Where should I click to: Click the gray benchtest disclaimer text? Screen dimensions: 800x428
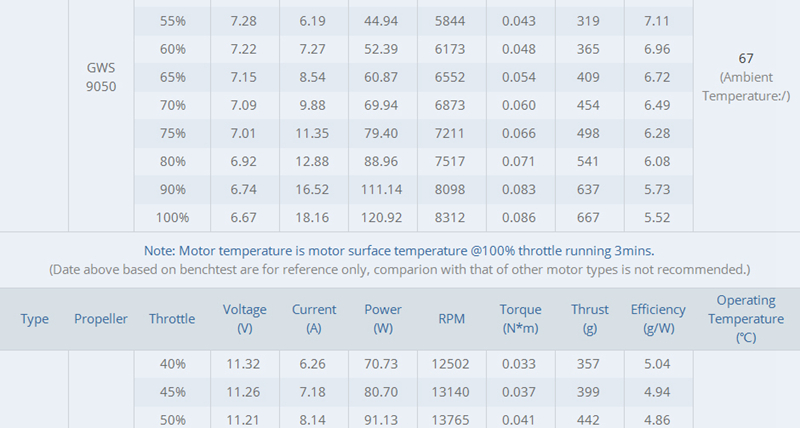pos(399,270)
